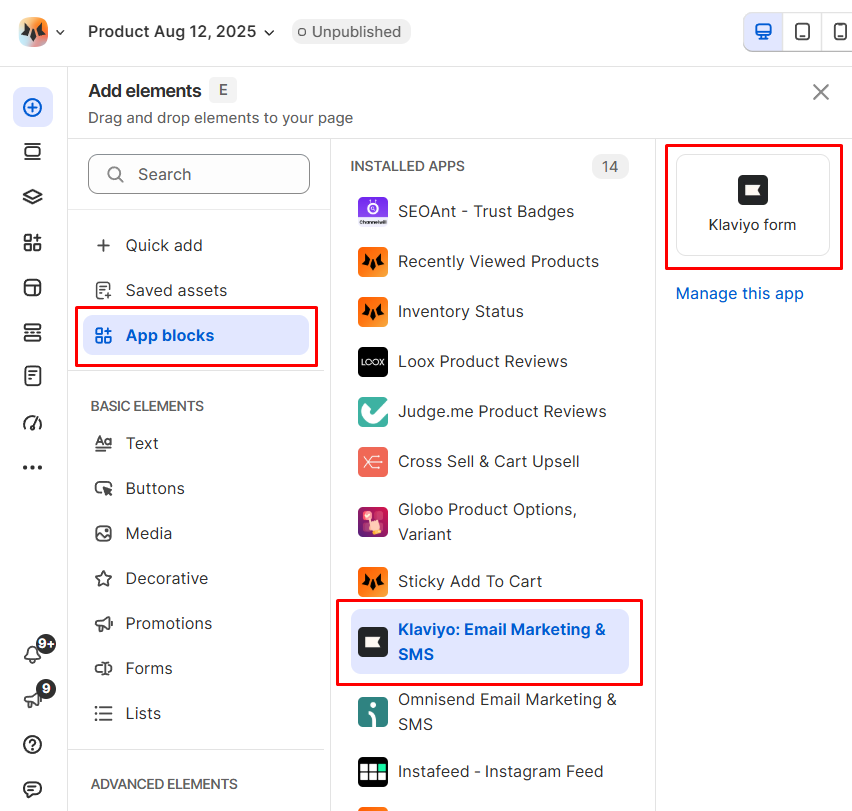Switch to tablet preview device

point(802,32)
